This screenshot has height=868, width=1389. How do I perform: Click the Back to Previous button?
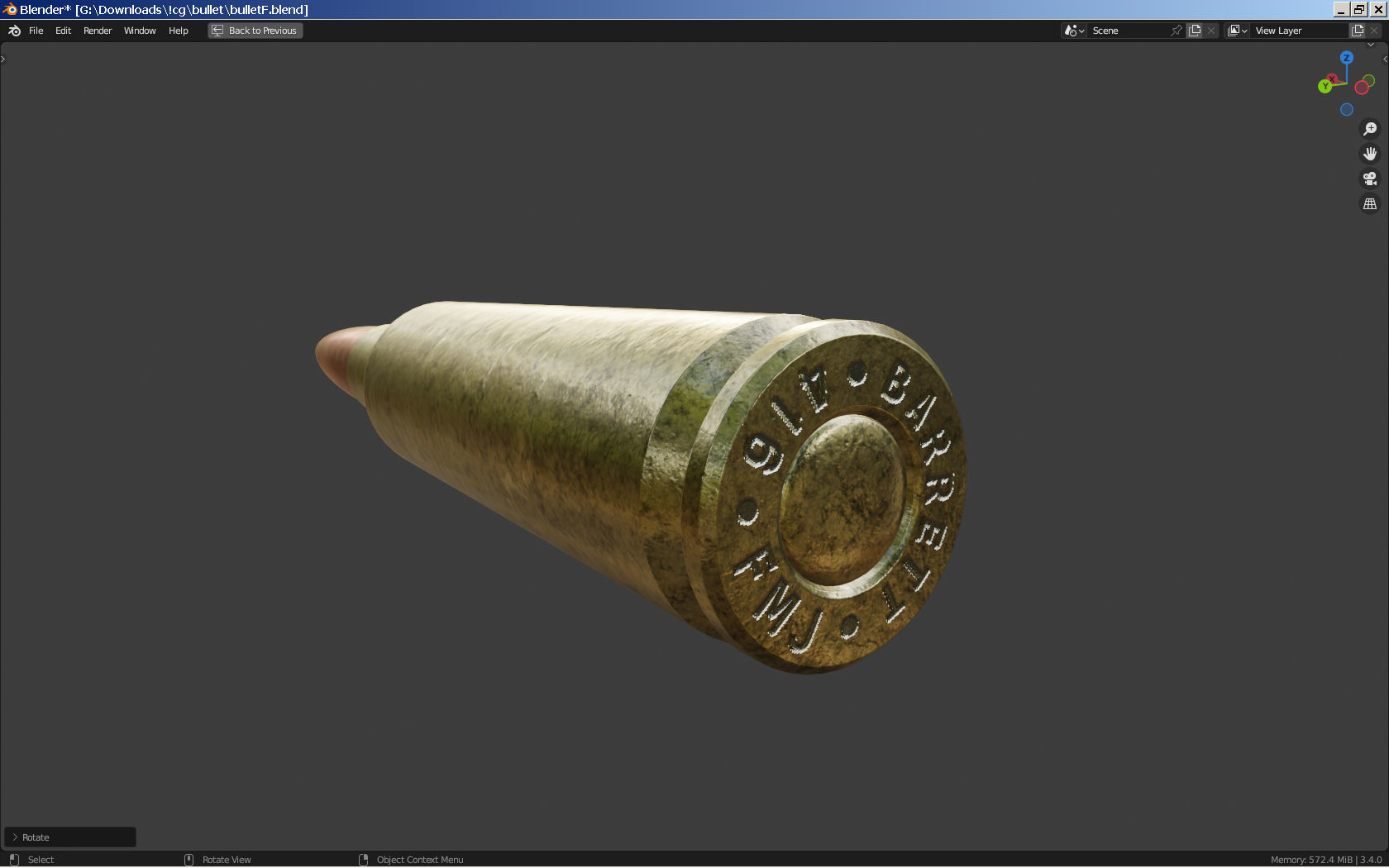click(x=255, y=31)
